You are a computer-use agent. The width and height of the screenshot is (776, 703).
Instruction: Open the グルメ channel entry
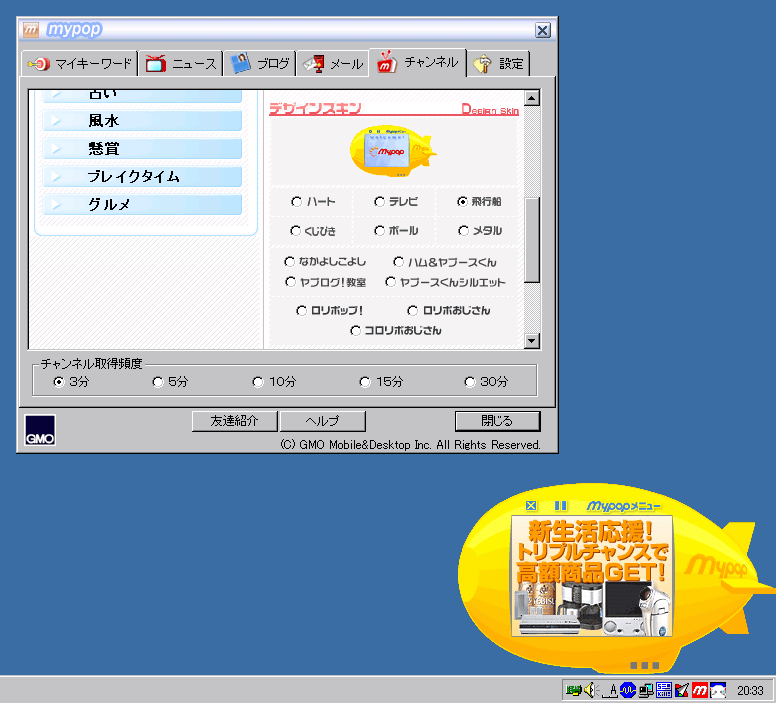(143, 204)
